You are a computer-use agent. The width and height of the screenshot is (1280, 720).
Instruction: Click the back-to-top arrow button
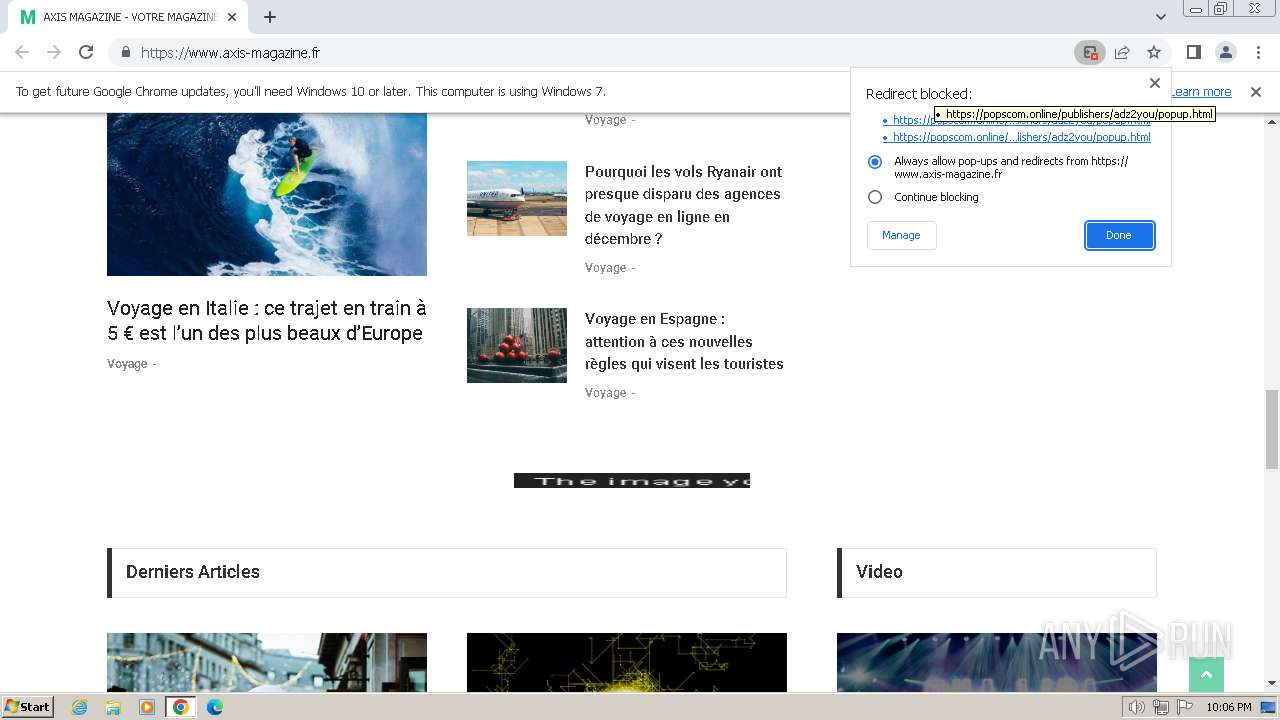point(1206,675)
